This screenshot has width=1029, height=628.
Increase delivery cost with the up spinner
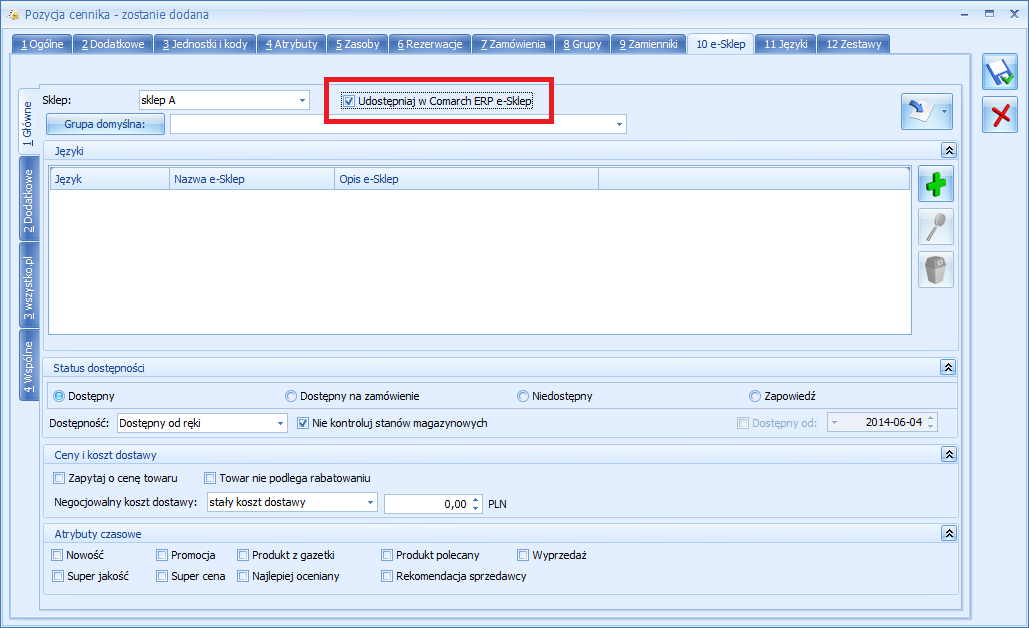coord(476,500)
